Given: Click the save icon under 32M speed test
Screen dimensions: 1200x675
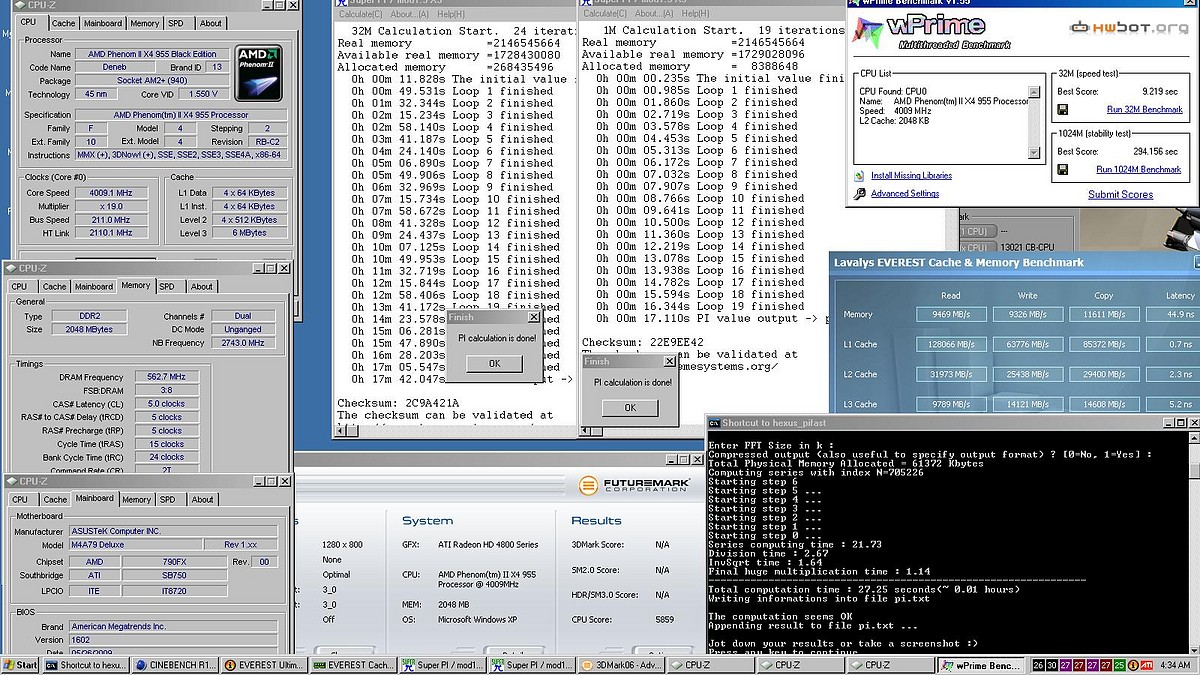Looking at the screenshot, I should click(x=1063, y=109).
